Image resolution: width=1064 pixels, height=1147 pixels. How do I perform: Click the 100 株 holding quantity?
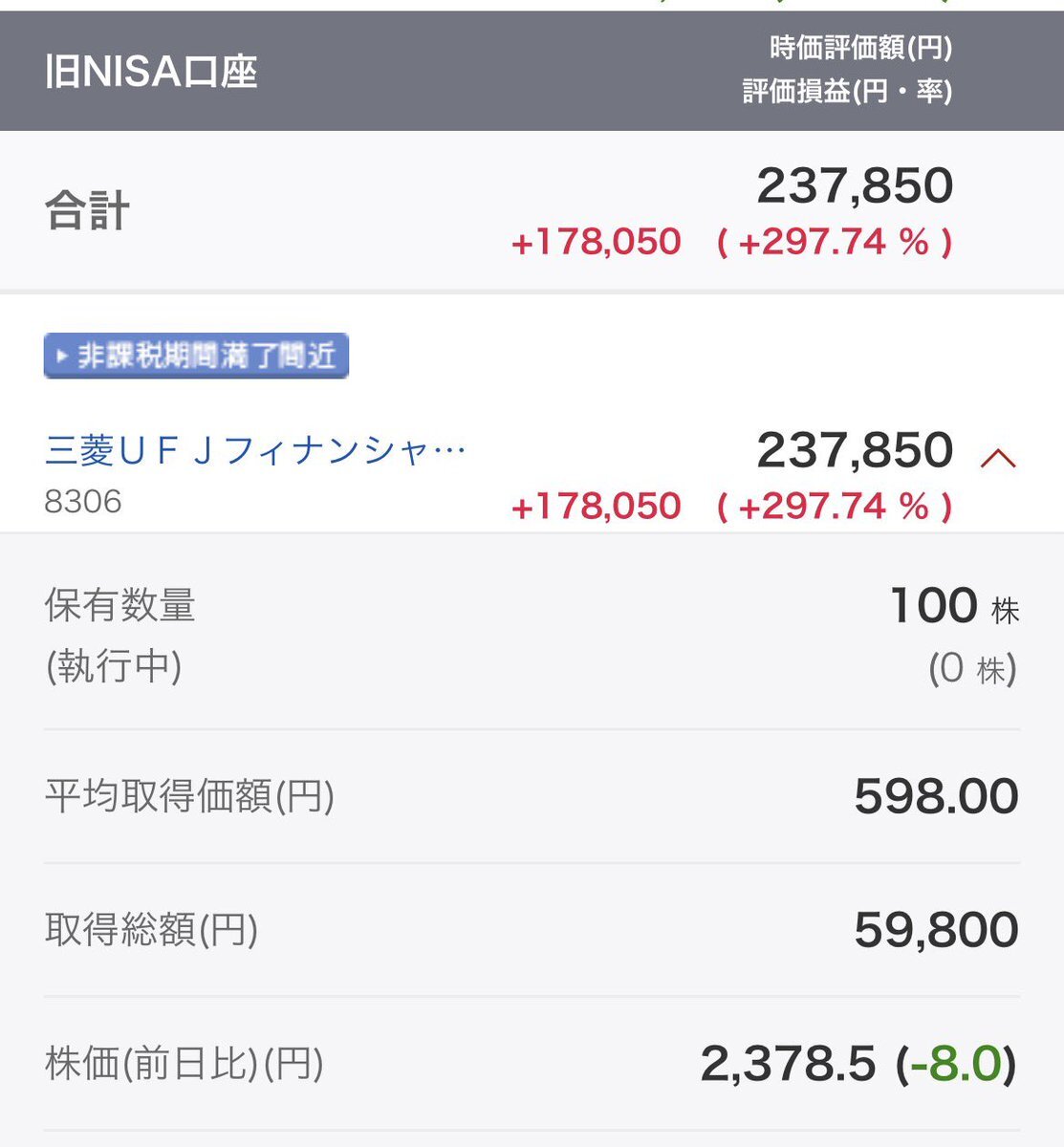click(952, 606)
